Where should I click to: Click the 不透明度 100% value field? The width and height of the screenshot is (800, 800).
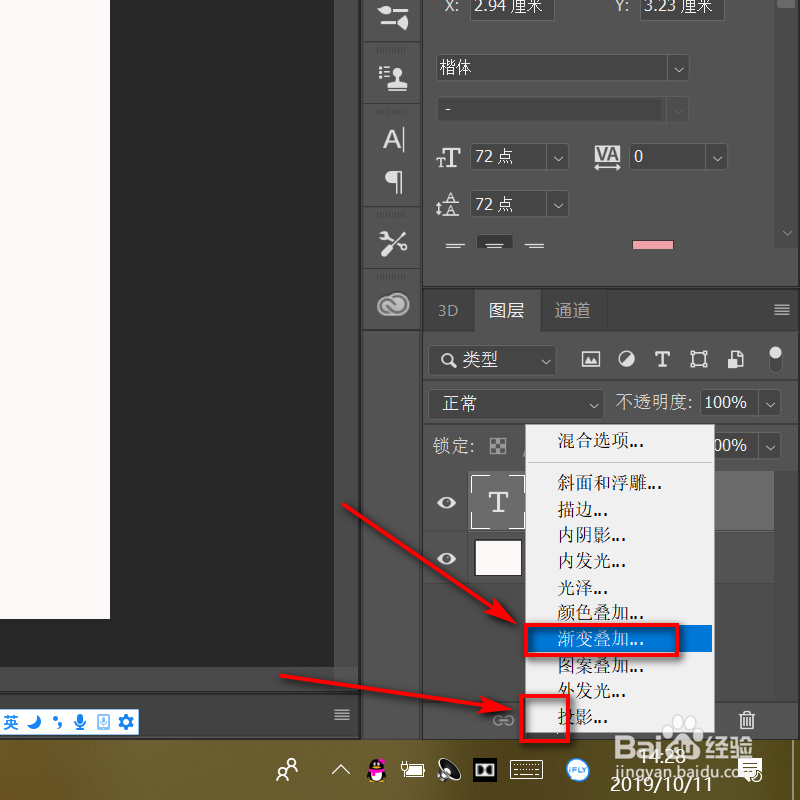(729, 403)
